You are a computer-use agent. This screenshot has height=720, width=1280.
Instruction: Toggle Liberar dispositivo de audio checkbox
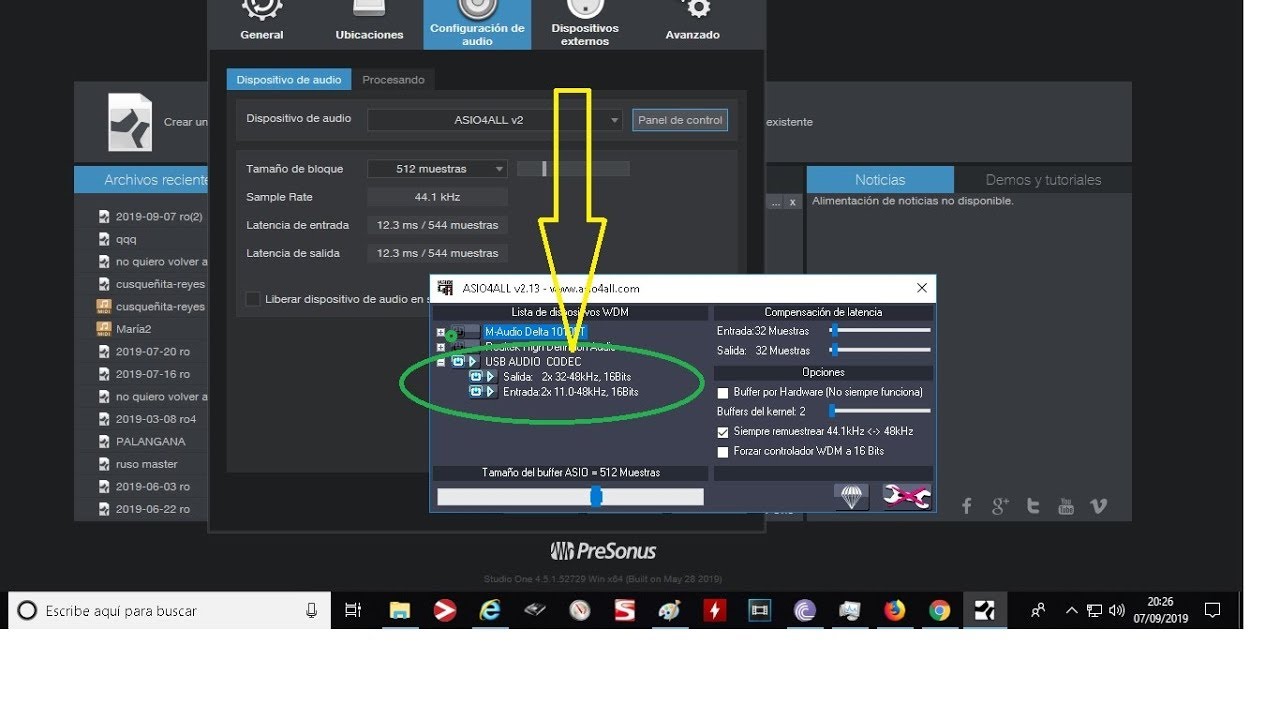pyautogui.click(x=253, y=299)
